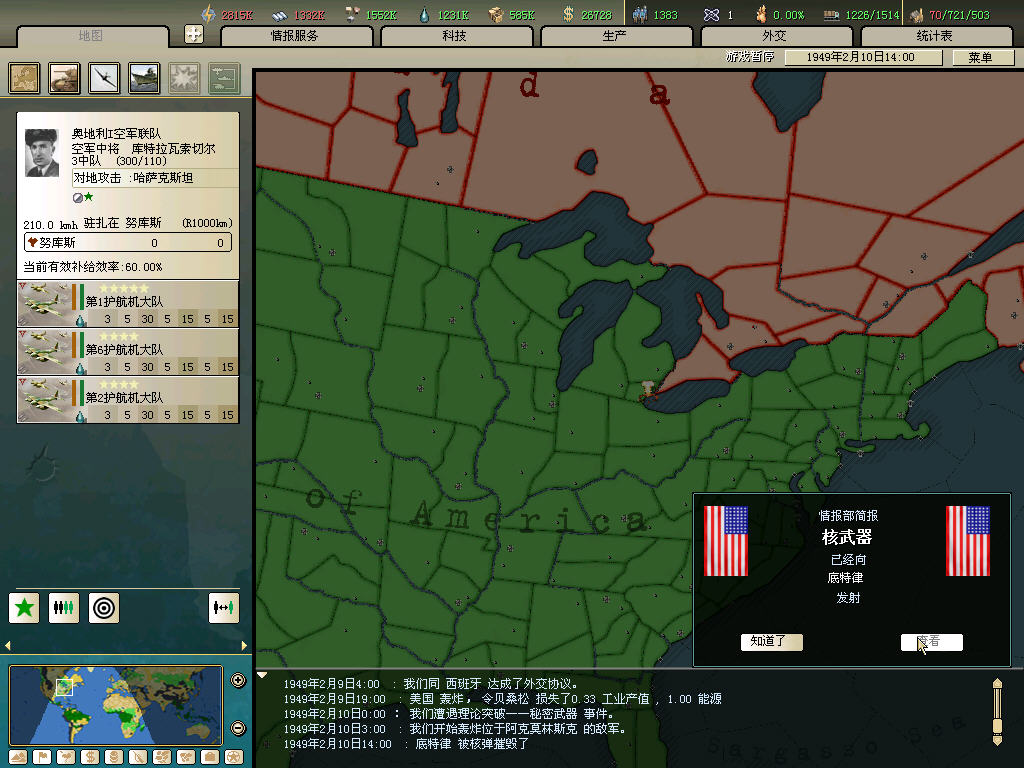The image size is (1024, 768).
Task: Zoom in with the plus button
Action: (x=238, y=680)
